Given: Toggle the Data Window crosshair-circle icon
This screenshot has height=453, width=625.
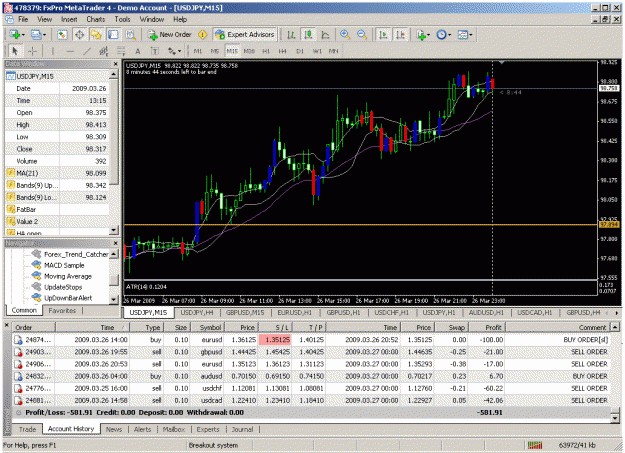Looking at the screenshot, I should pyautogui.click(x=79, y=35).
